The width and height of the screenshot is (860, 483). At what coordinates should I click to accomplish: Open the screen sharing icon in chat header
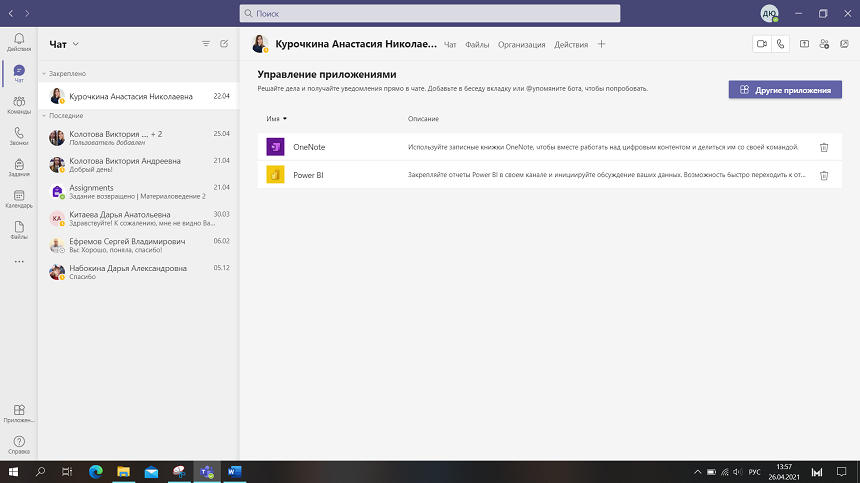point(804,44)
